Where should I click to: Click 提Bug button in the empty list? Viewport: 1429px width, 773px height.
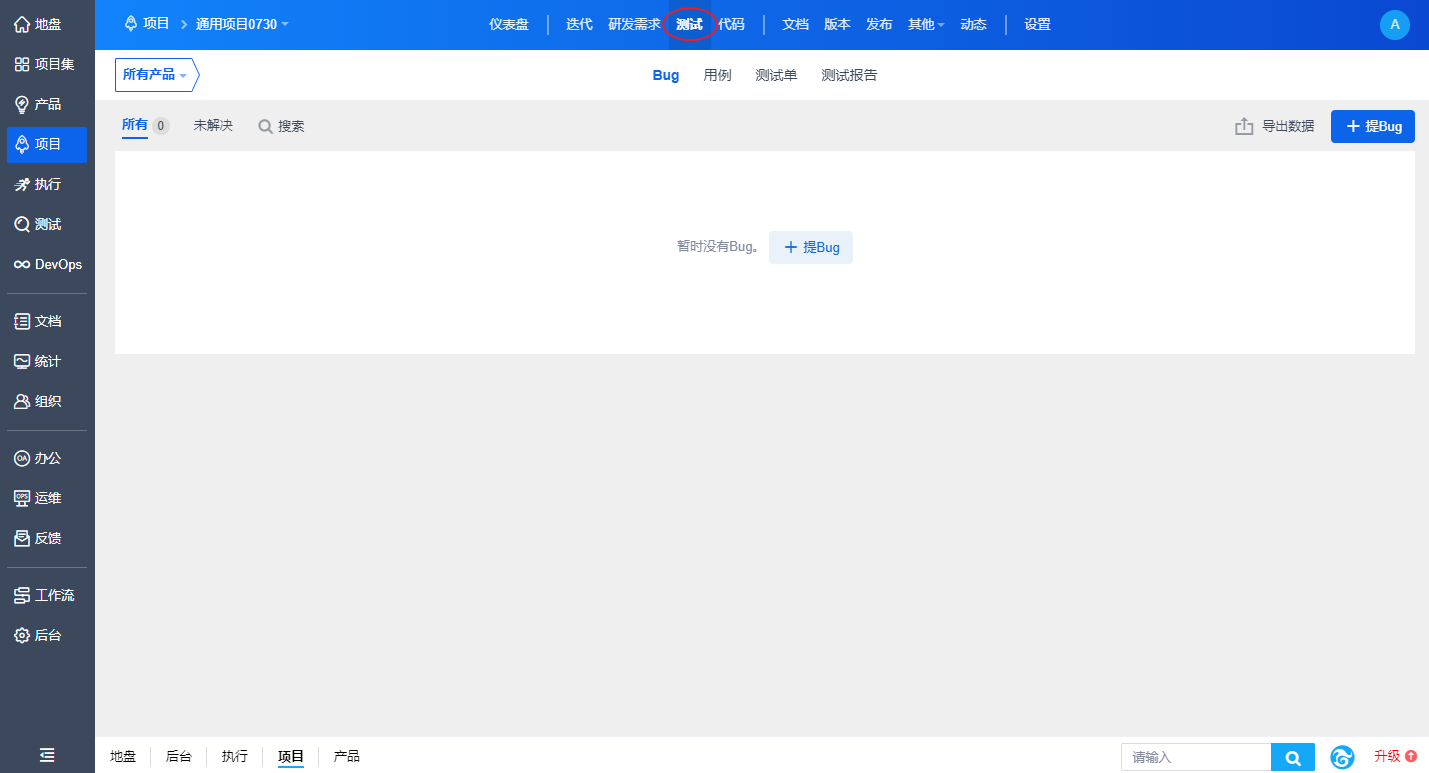tap(811, 247)
